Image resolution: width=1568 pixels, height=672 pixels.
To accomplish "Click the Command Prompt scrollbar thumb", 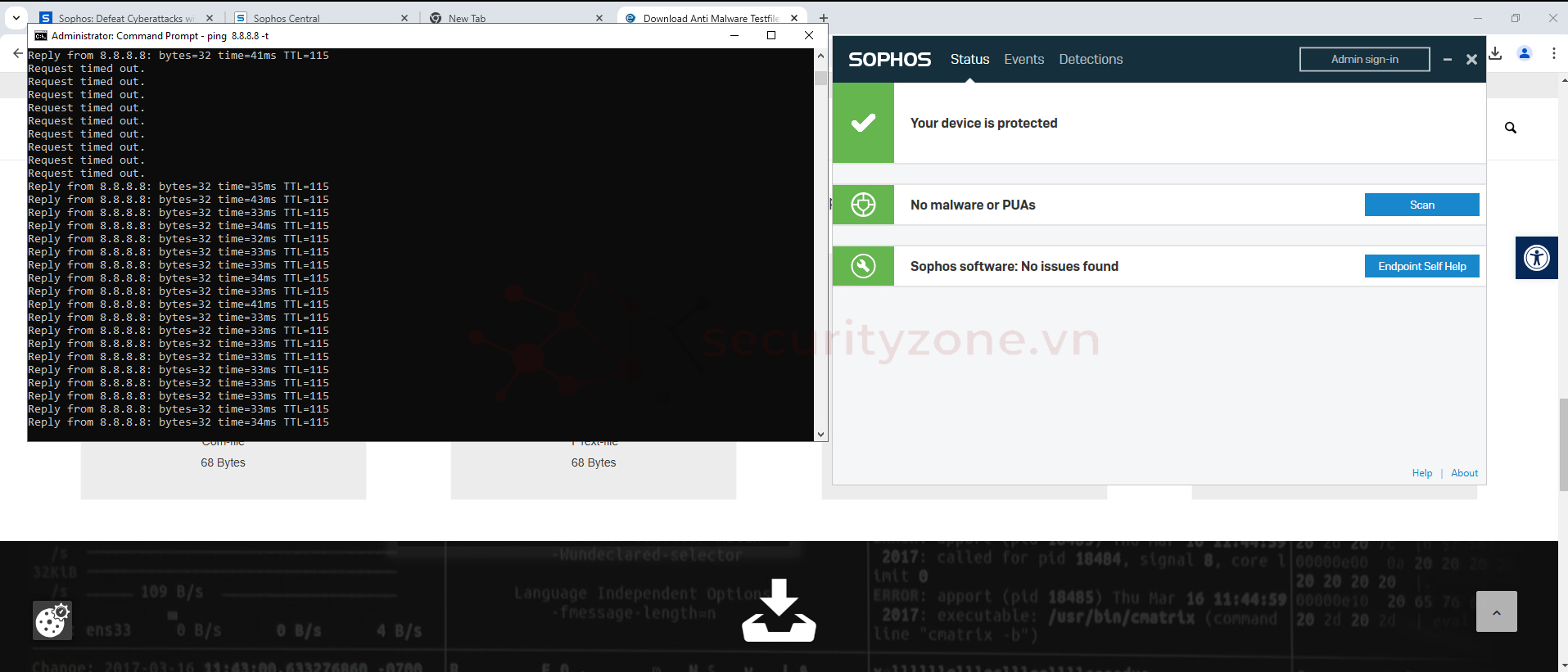I will (x=821, y=79).
